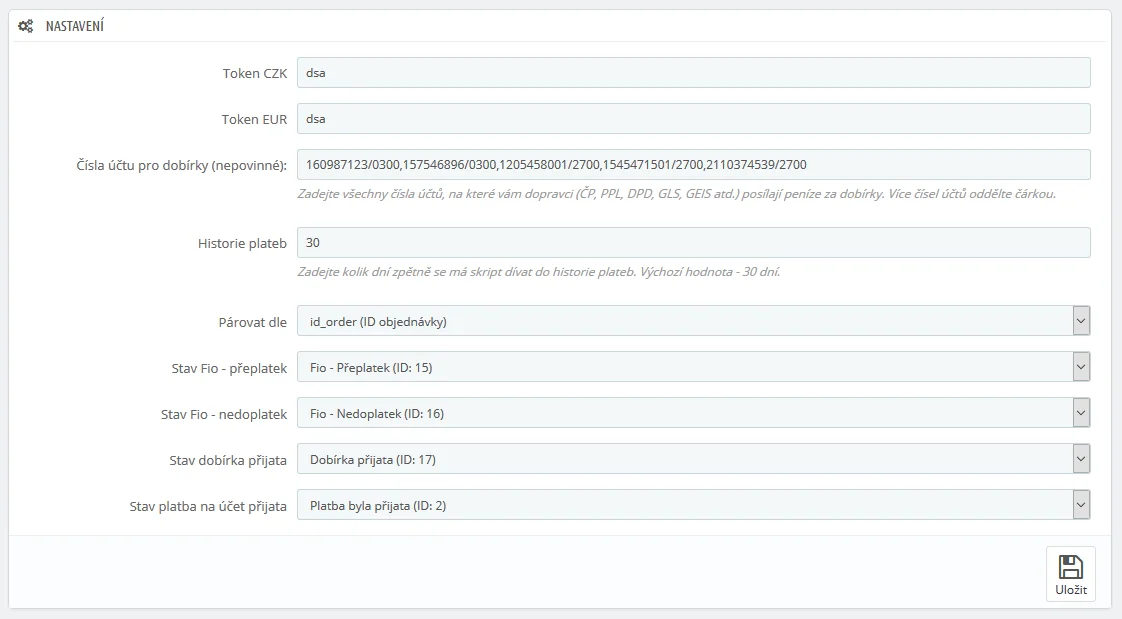Click the help text under the account numbers field
Viewport: 1122px width, 619px height.
tap(676, 193)
